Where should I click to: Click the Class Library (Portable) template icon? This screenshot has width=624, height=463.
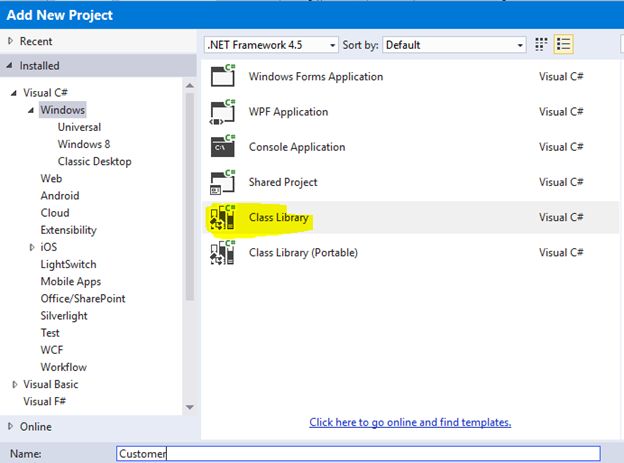tap(223, 252)
